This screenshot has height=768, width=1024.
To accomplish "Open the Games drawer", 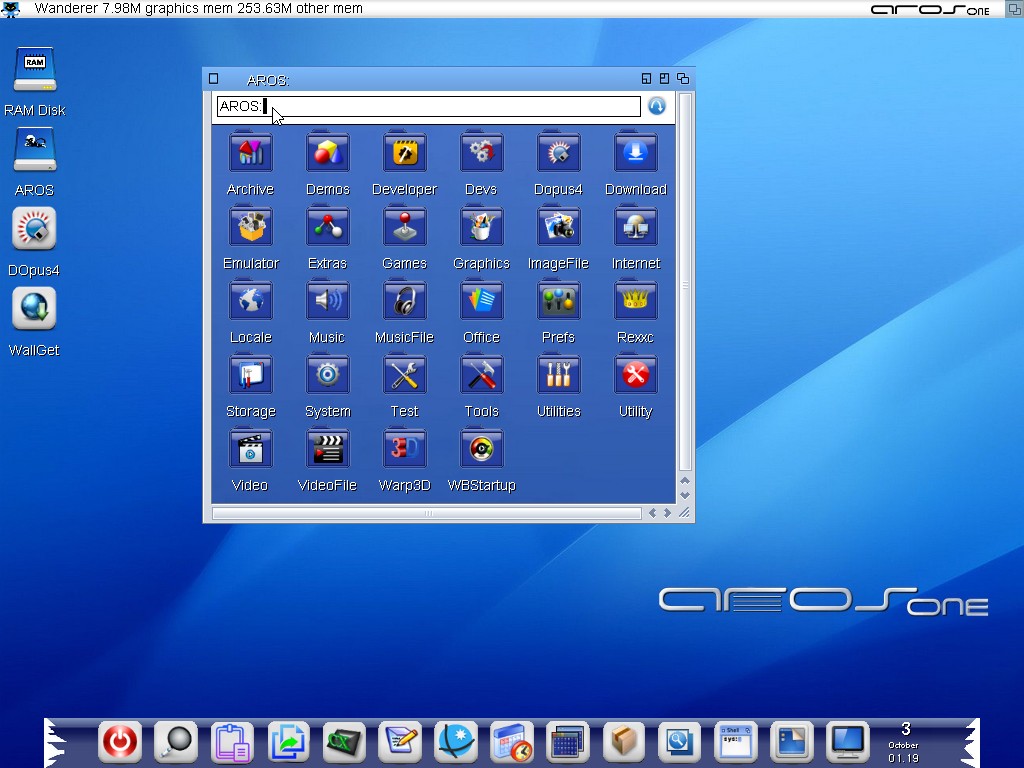I will (x=404, y=227).
